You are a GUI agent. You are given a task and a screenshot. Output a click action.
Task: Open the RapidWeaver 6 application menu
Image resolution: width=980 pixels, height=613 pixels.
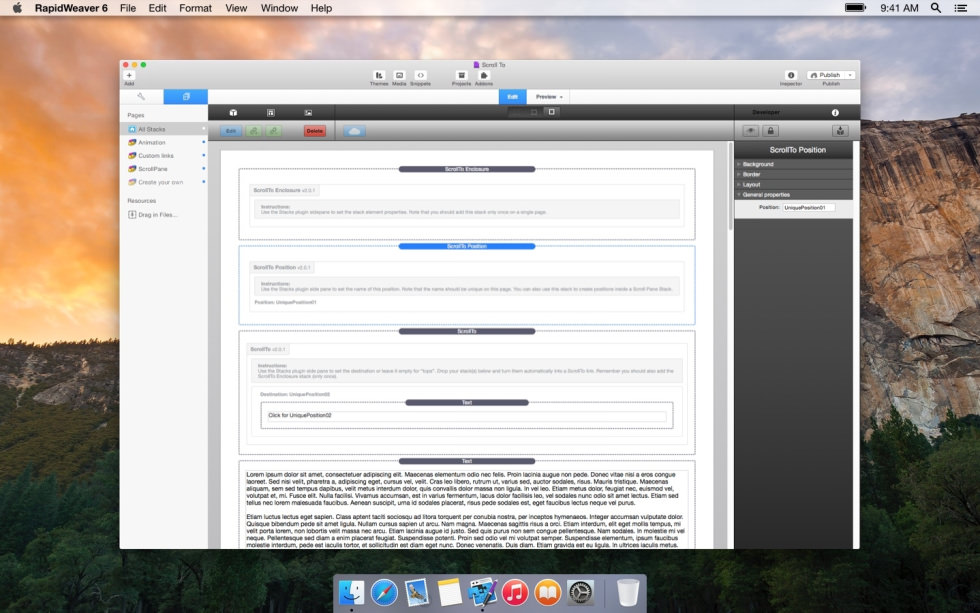coord(71,8)
